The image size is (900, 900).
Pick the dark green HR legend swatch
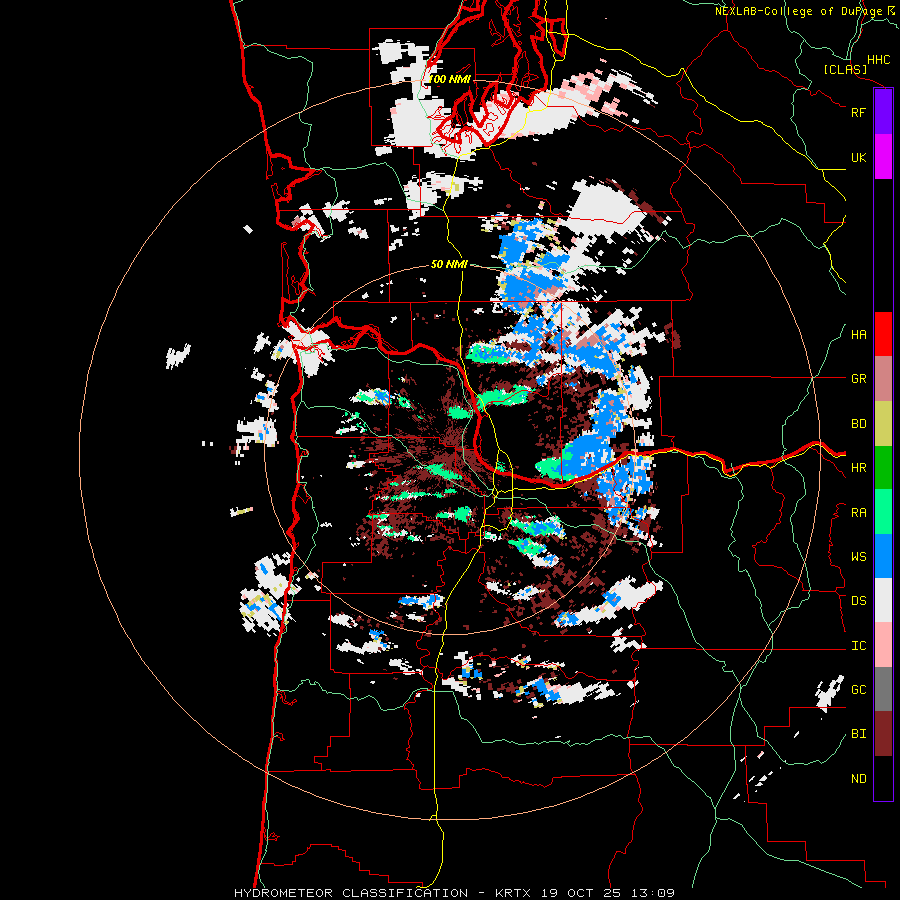click(x=883, y=468)
